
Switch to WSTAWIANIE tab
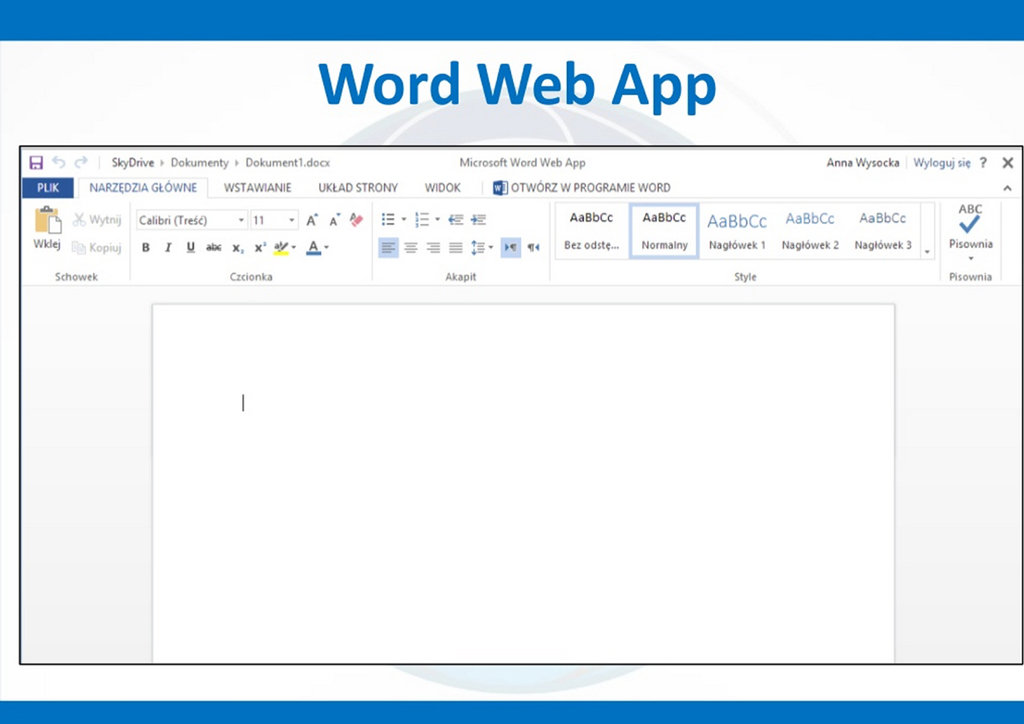pos(257,188)
